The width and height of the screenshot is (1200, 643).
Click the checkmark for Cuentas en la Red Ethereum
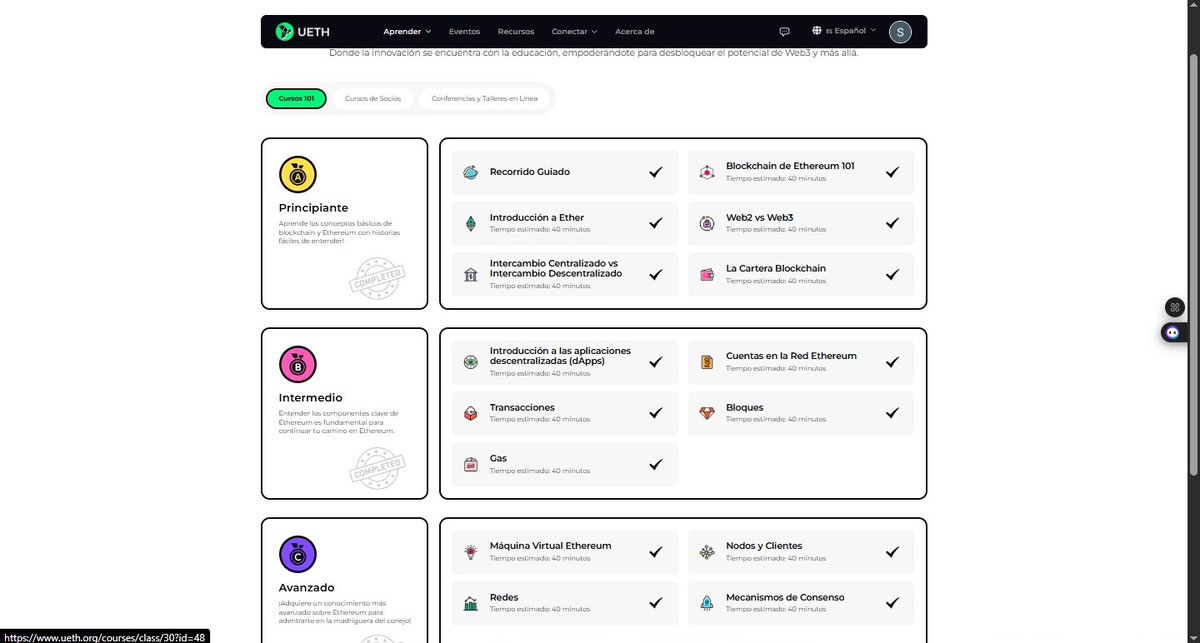click(x=892, y=362)
